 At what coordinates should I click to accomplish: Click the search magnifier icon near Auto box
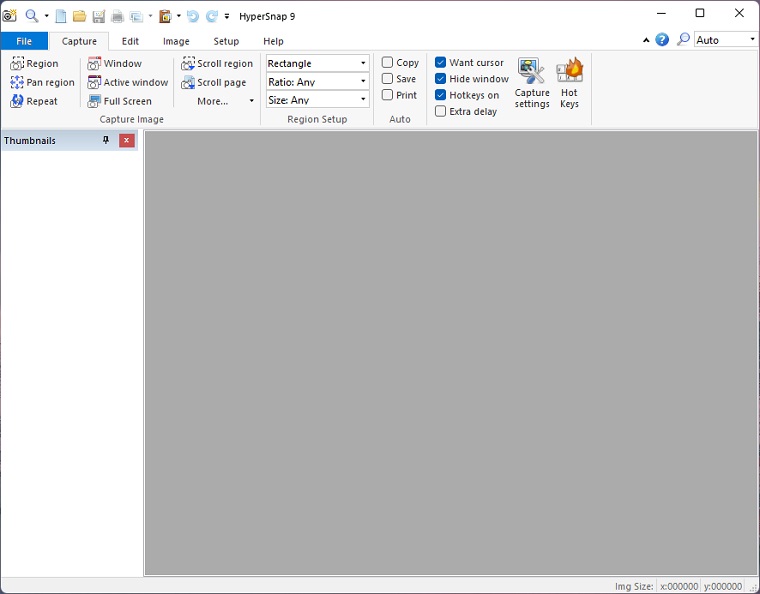[x=683, y=40]
